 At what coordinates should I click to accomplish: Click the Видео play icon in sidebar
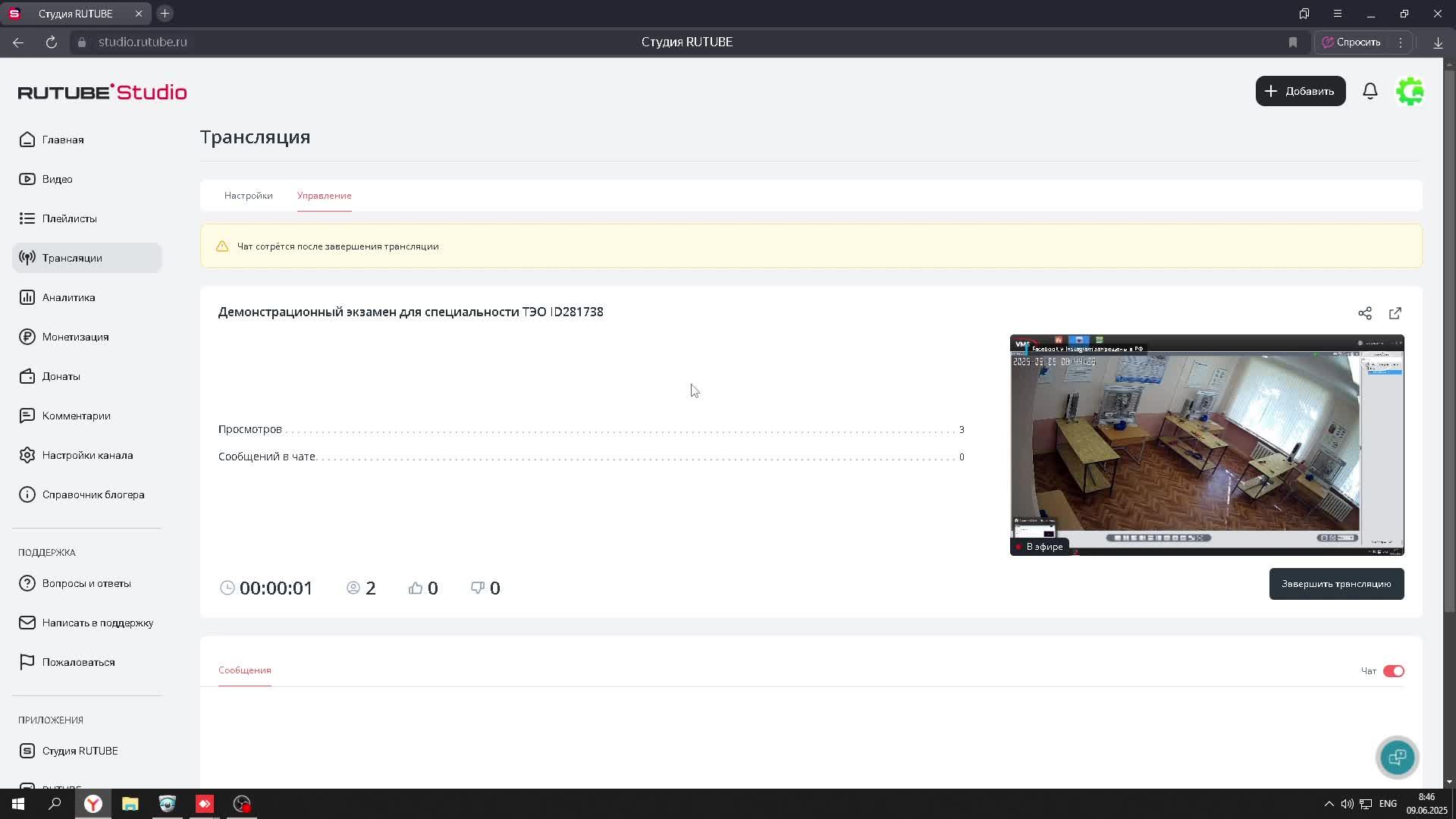(27, 179)
